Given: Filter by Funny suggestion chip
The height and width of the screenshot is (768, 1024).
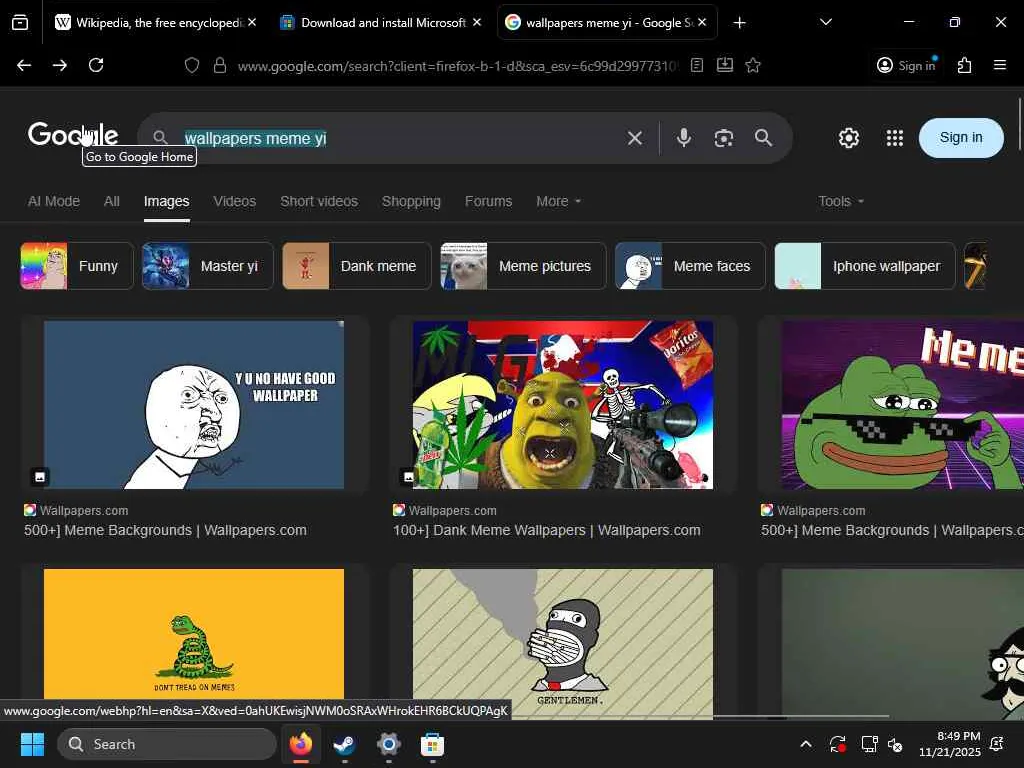Looking at the screenshot, I should [x=77, y=266].
